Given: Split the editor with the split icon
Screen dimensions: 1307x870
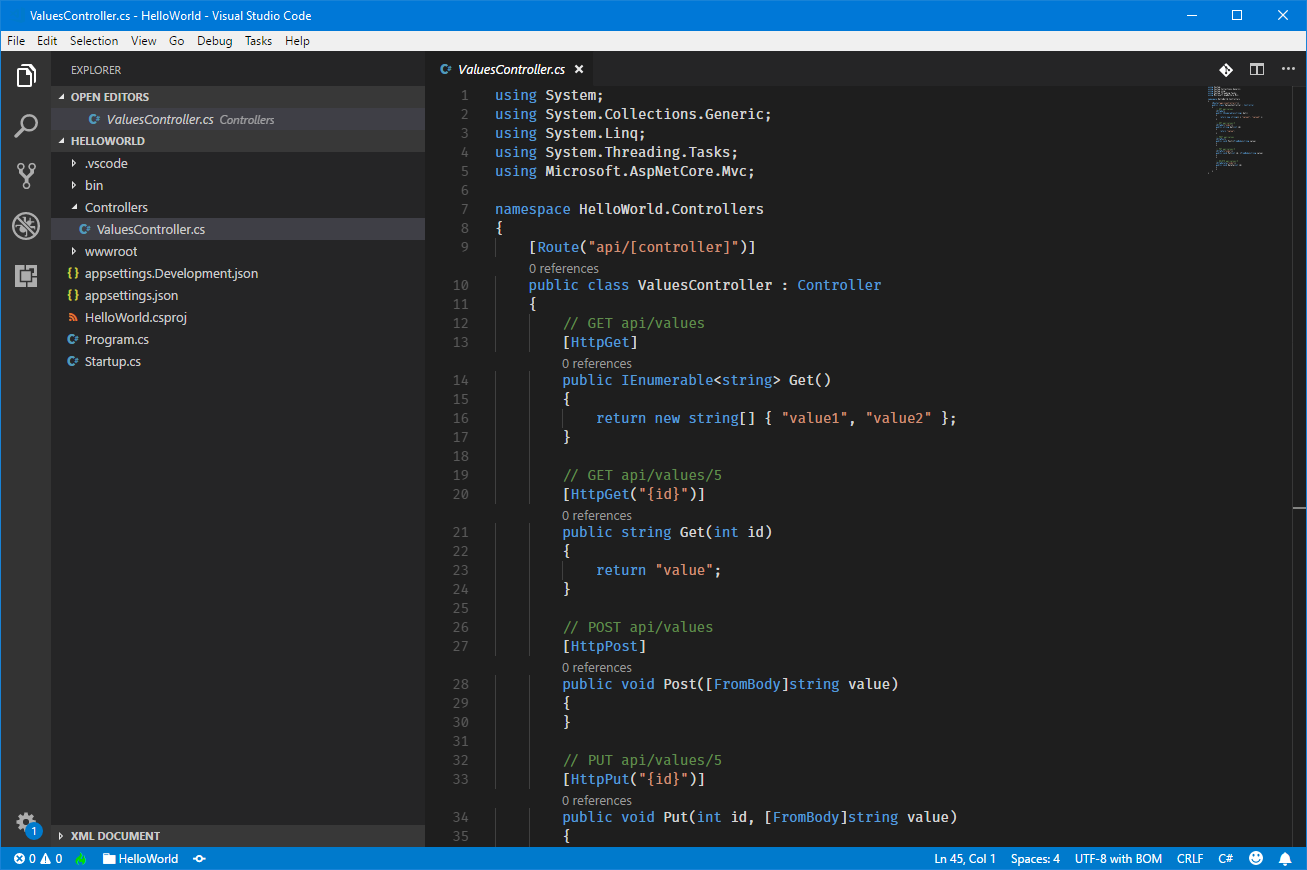Looking at the screenshot, I should point(1257,69).
